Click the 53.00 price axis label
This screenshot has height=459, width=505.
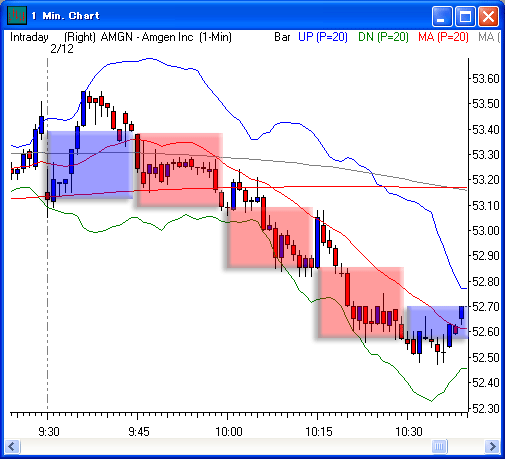point(486,231)
